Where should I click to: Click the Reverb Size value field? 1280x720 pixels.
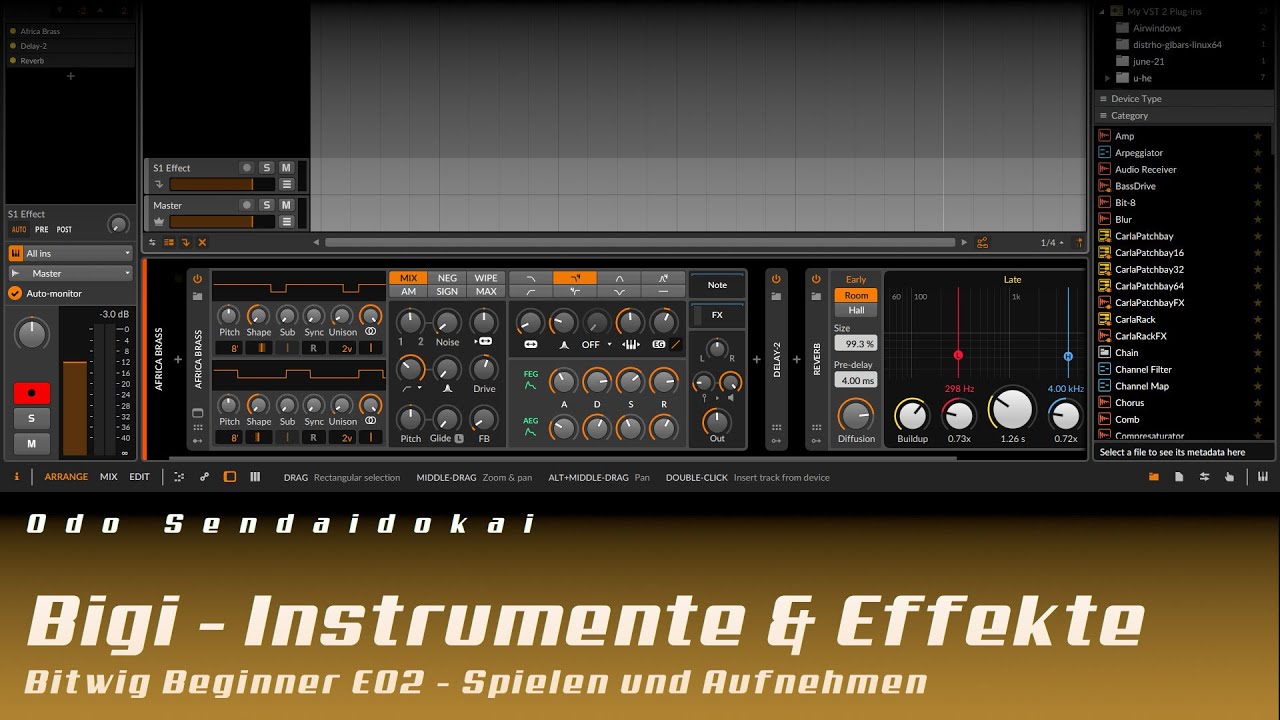(855, 343)
